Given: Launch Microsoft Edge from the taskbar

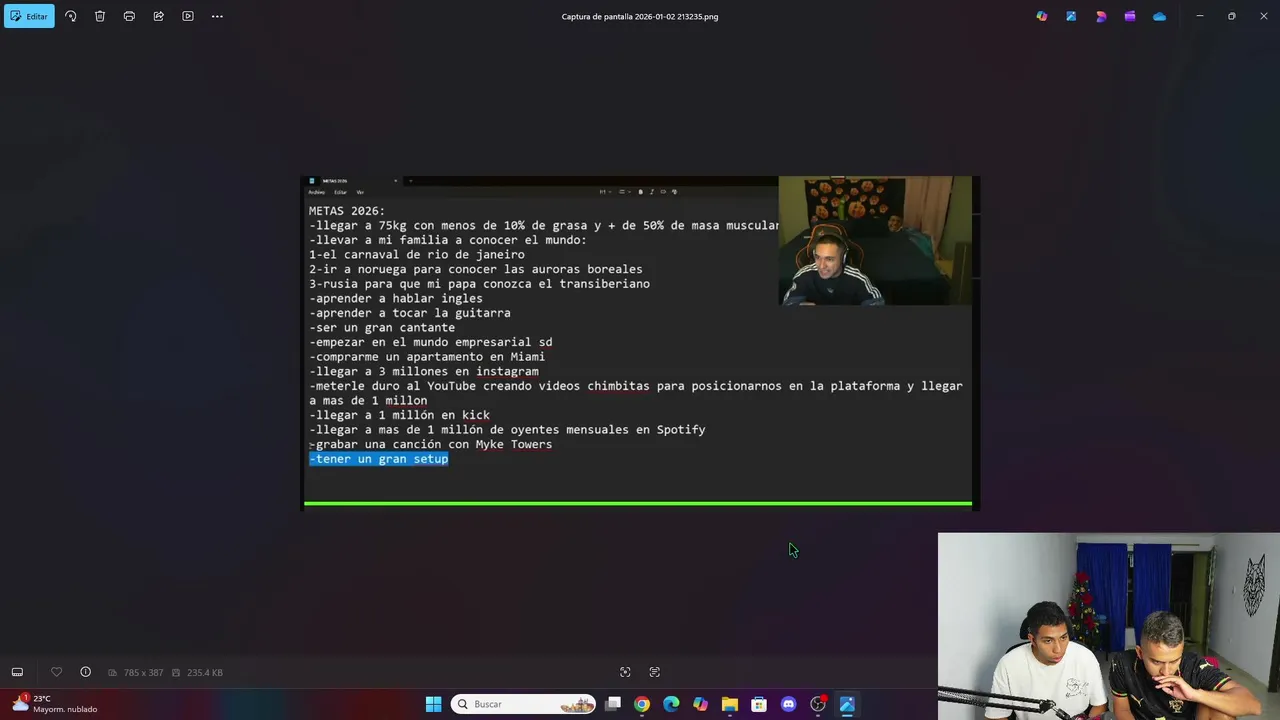Looking at the screenshot, I should coord(671,704).
